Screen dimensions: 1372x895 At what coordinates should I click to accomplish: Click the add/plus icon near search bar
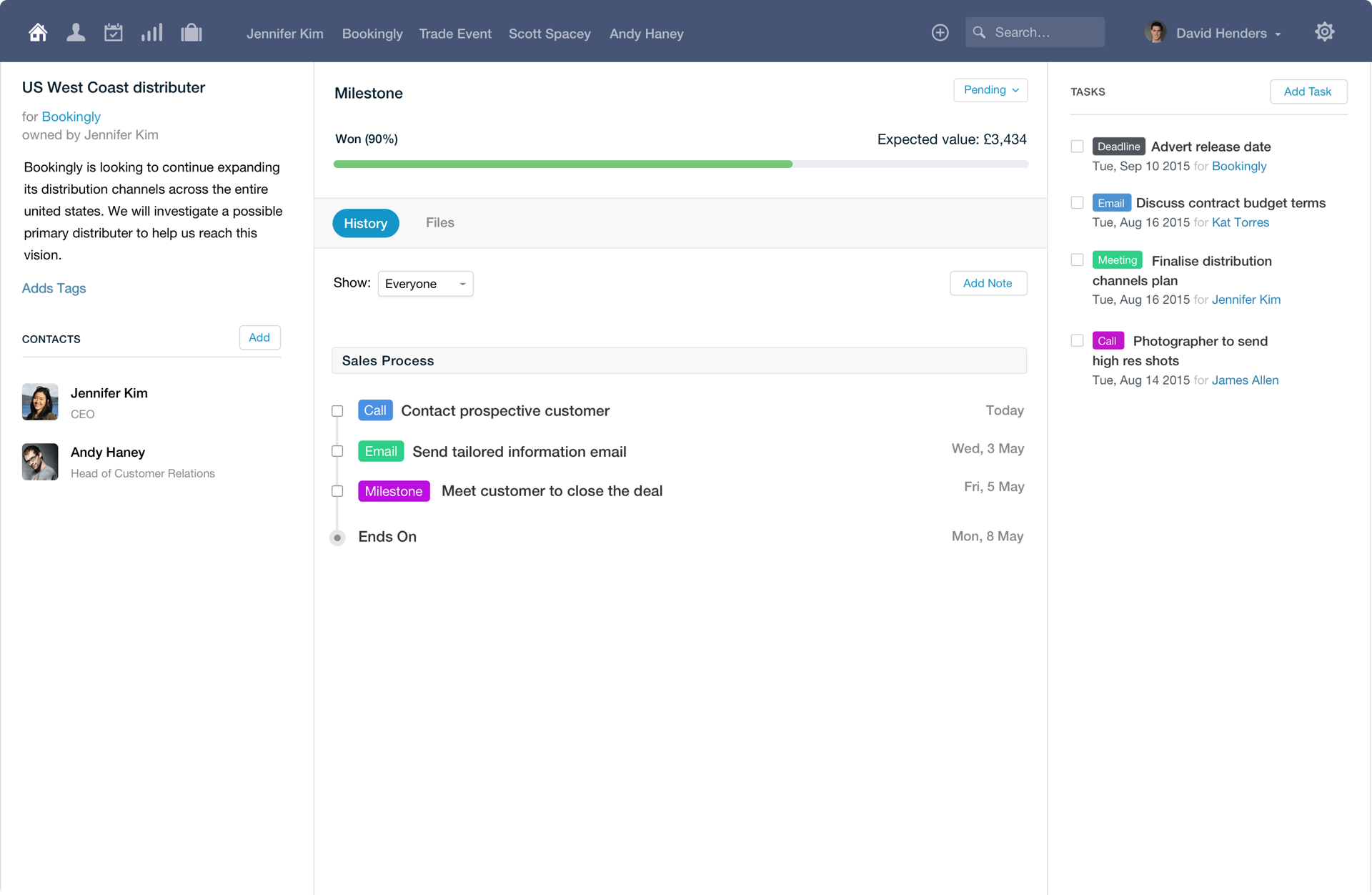coord(940,33)
